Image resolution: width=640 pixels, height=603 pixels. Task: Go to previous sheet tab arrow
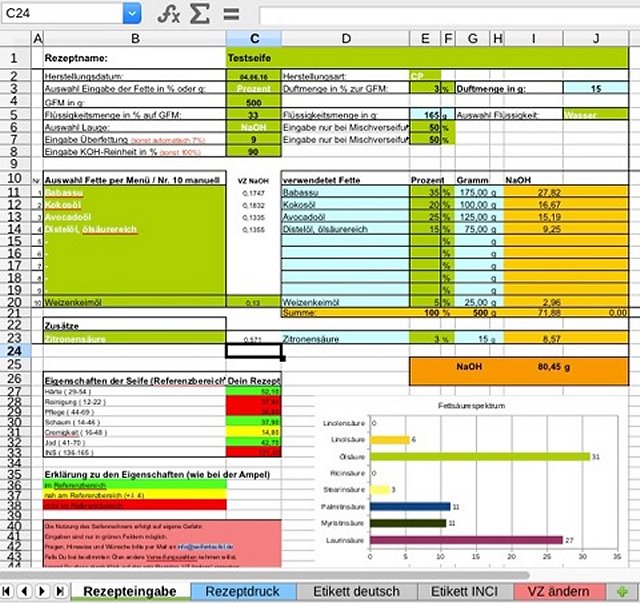pyautogui.click(x=25, y=591)
